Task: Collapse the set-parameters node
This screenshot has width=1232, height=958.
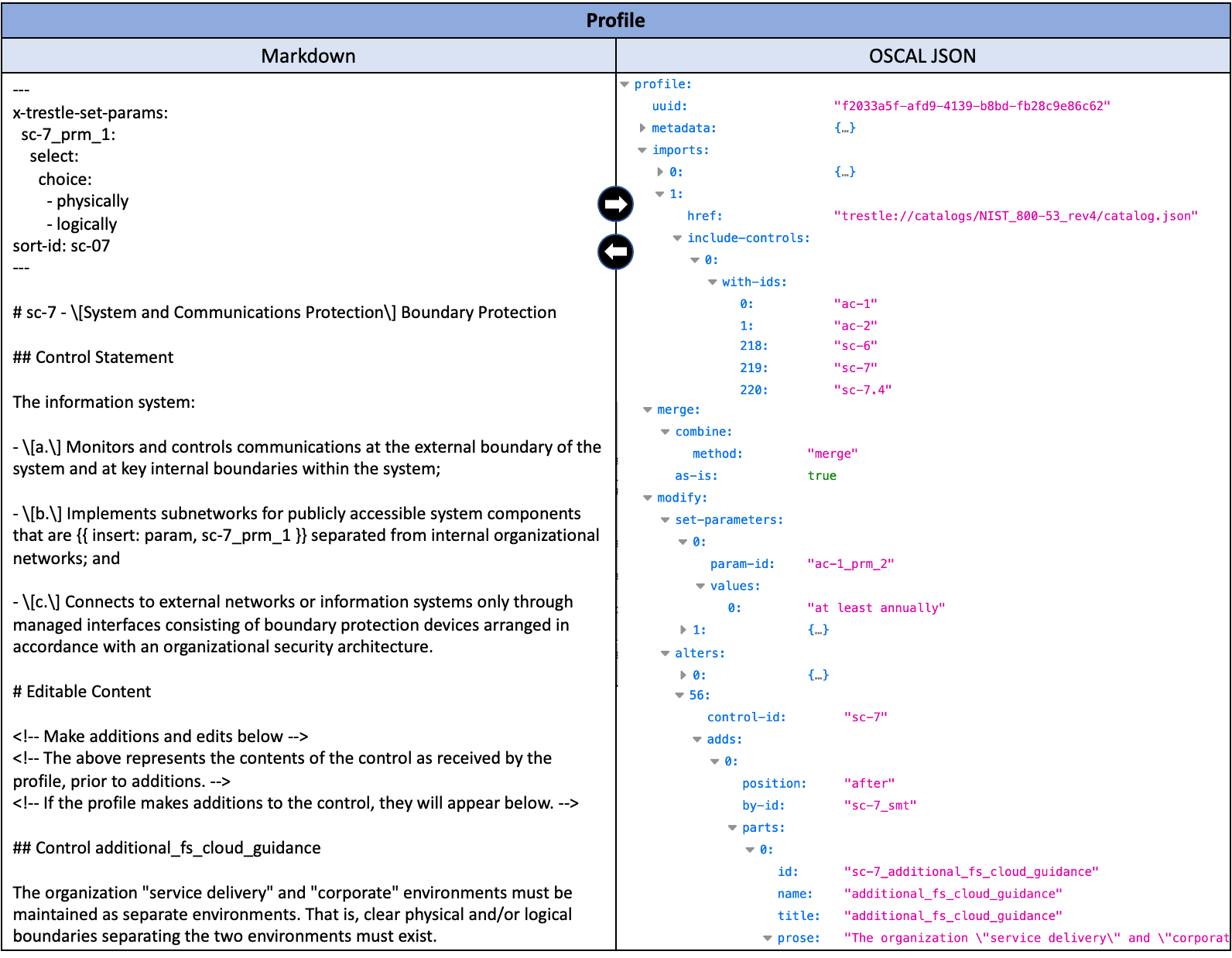Action: click(665, 520)
